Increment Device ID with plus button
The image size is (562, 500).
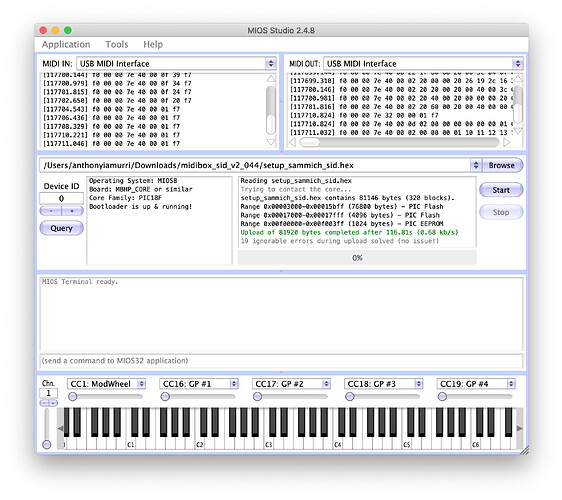[72, 211]
